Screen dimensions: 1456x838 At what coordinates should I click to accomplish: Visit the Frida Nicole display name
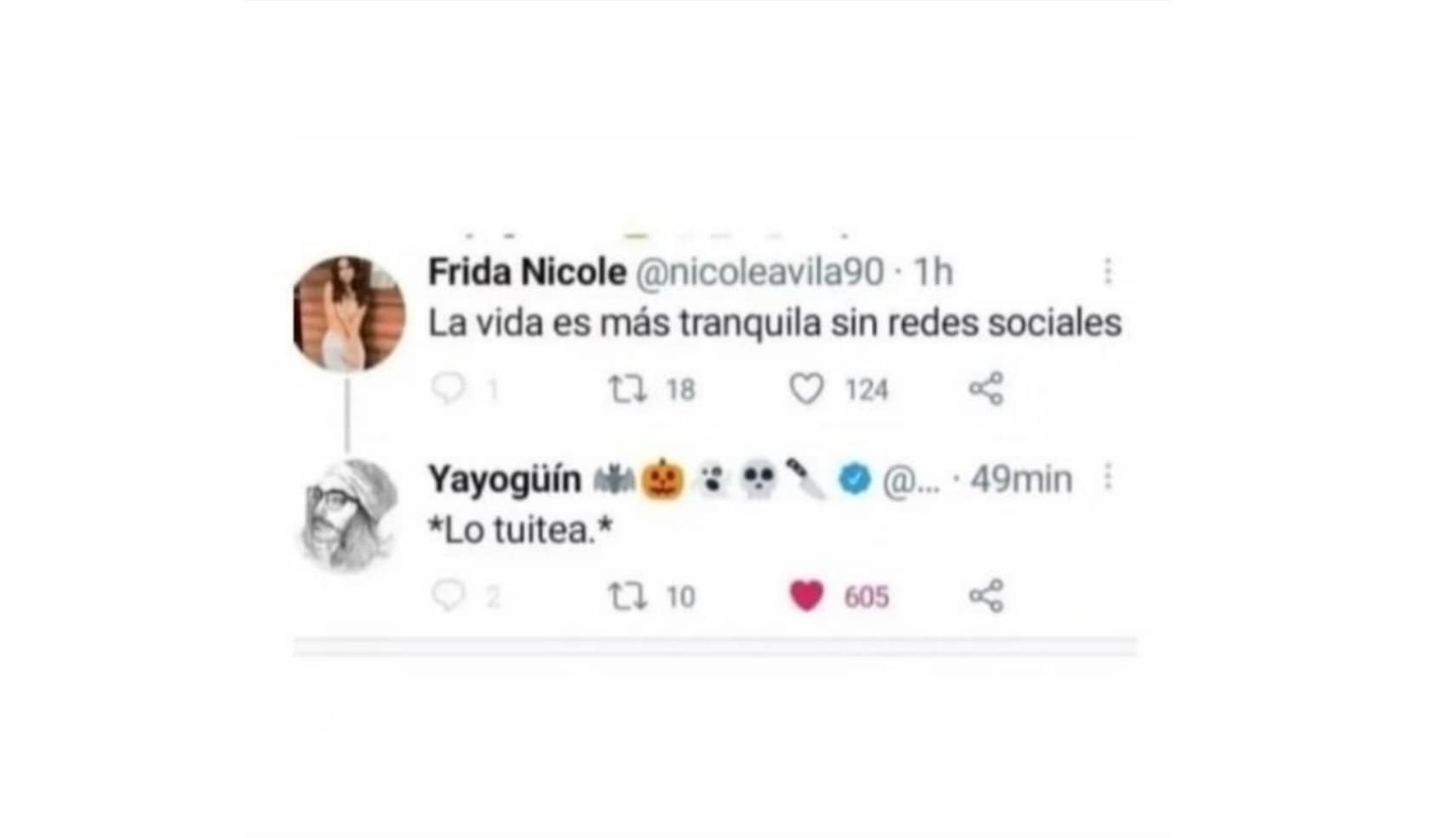527,272
